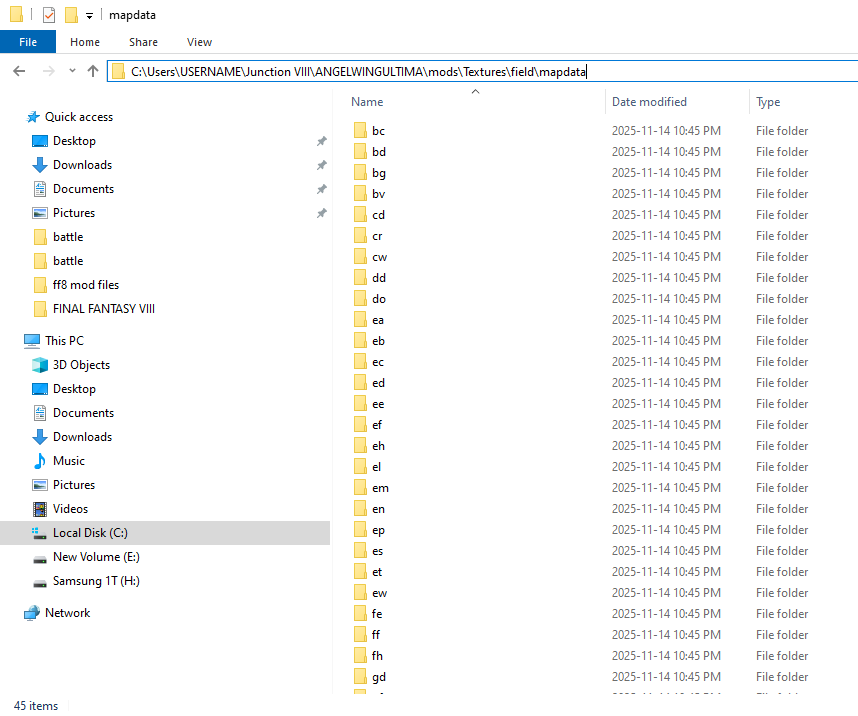Open Music folder under This PC
This screenshot has width=858, height=716.
(68, 461)
